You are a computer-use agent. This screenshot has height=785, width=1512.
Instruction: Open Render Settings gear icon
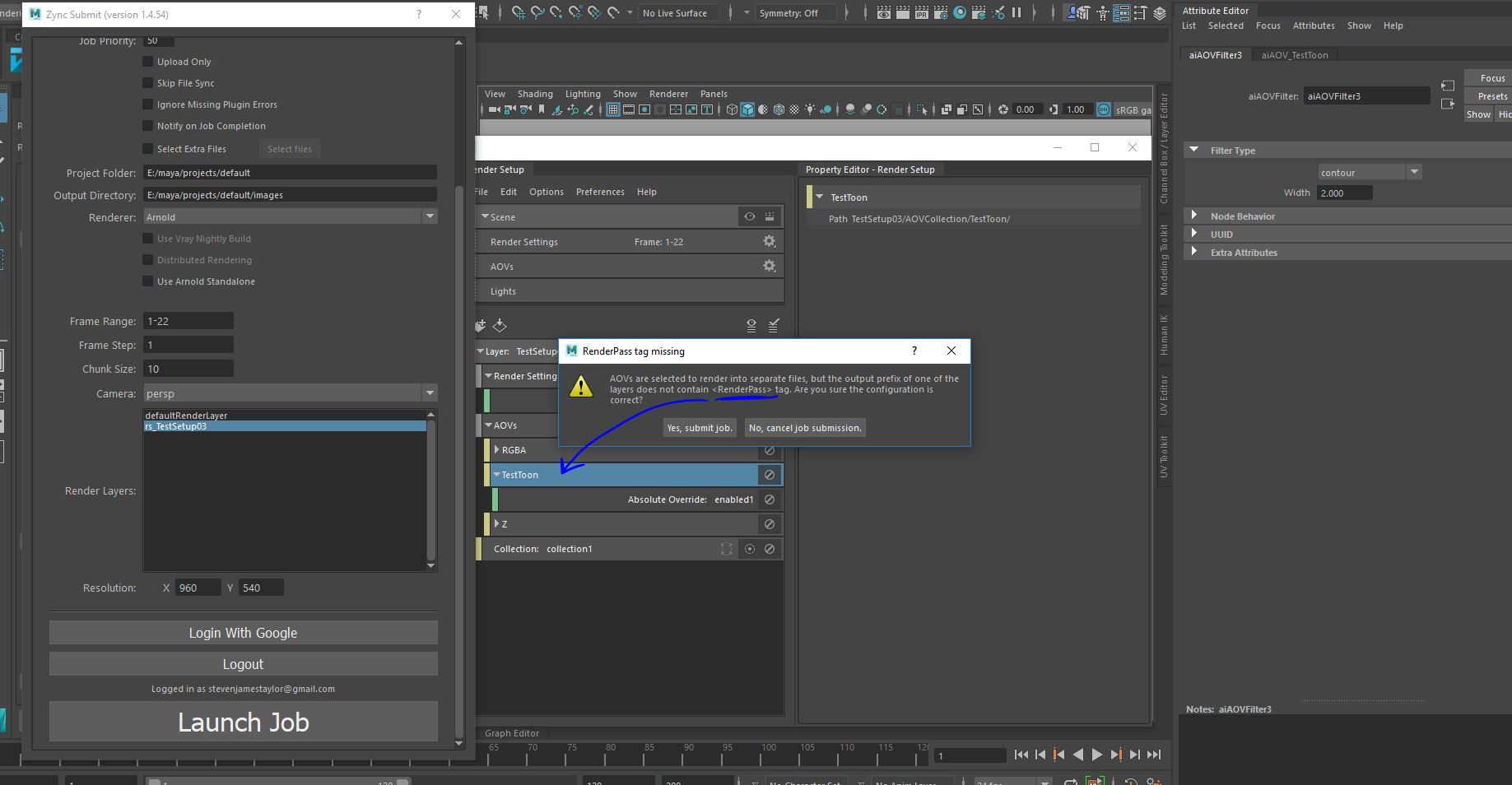769,242
